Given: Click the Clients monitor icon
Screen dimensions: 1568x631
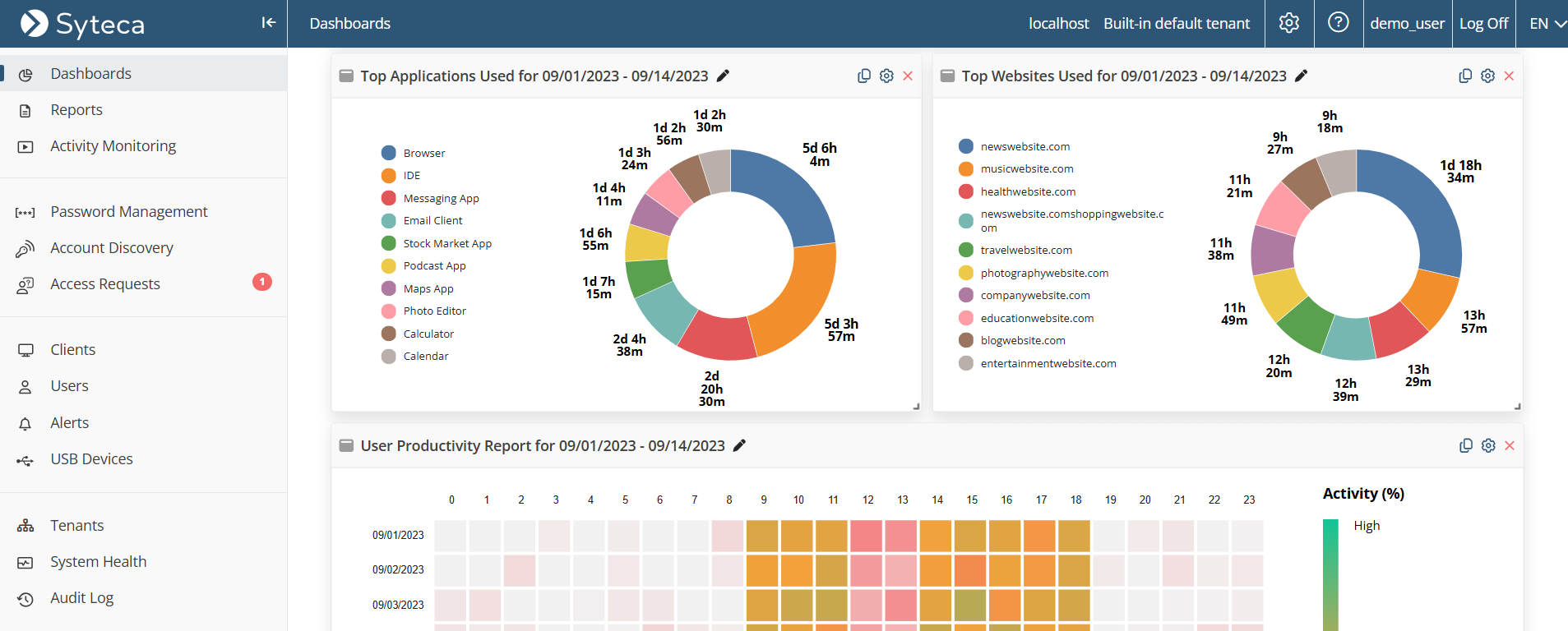Looking at the screenshot, I should (25, 351).
